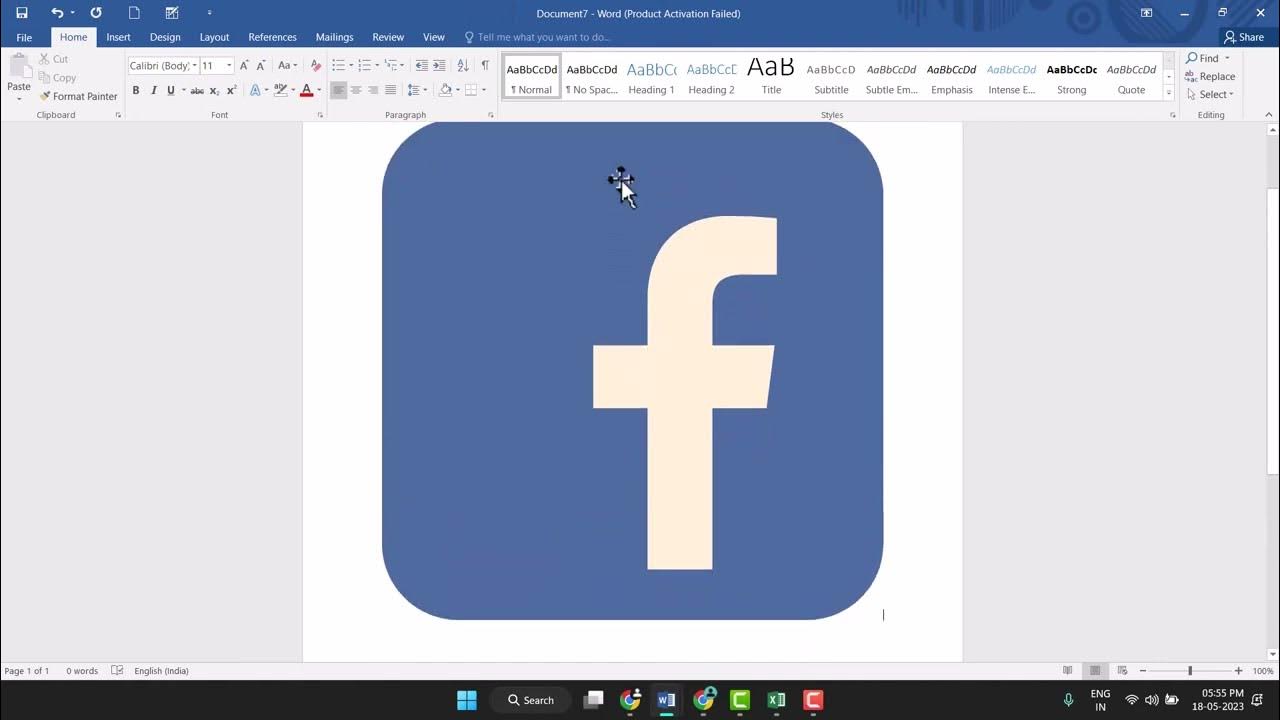Click the Grow Font icon
The width and height of the screenshot is (1280, 720).
[x=244, y=65]
